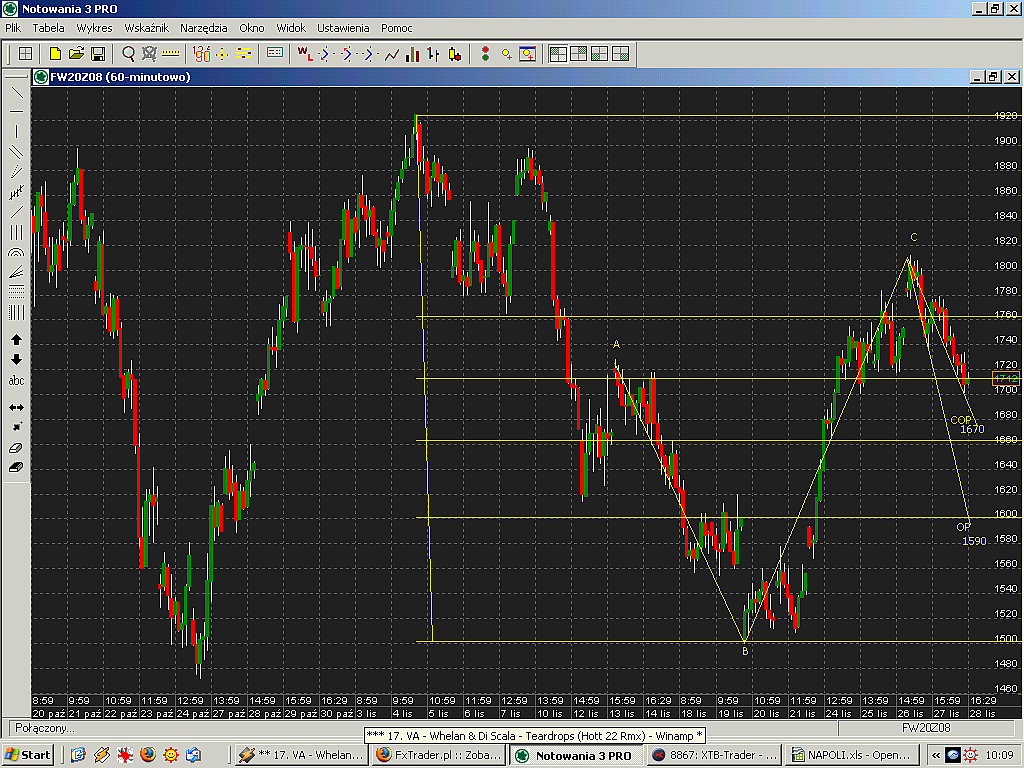The height and width of the screenshot is (768, 1024).
Task: Open the Wskaźnik menu
Action: [146, 28]
